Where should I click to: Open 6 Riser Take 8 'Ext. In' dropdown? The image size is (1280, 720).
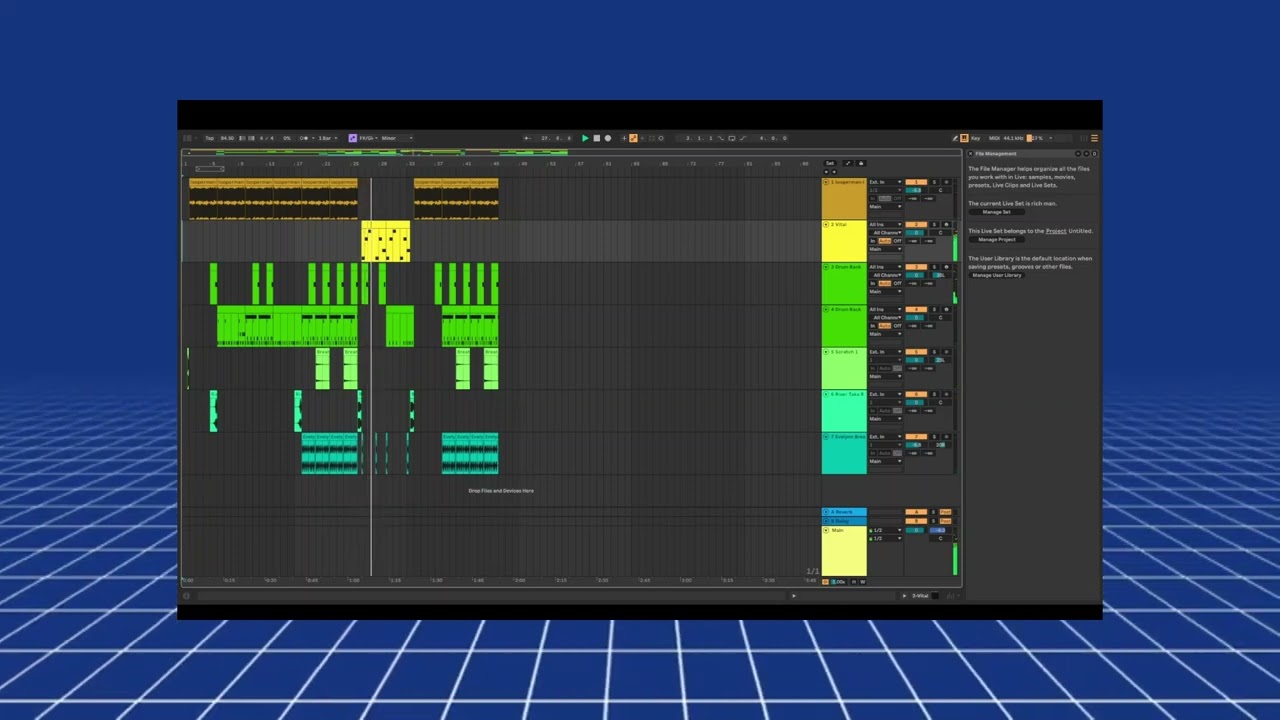tap(885, 394)
